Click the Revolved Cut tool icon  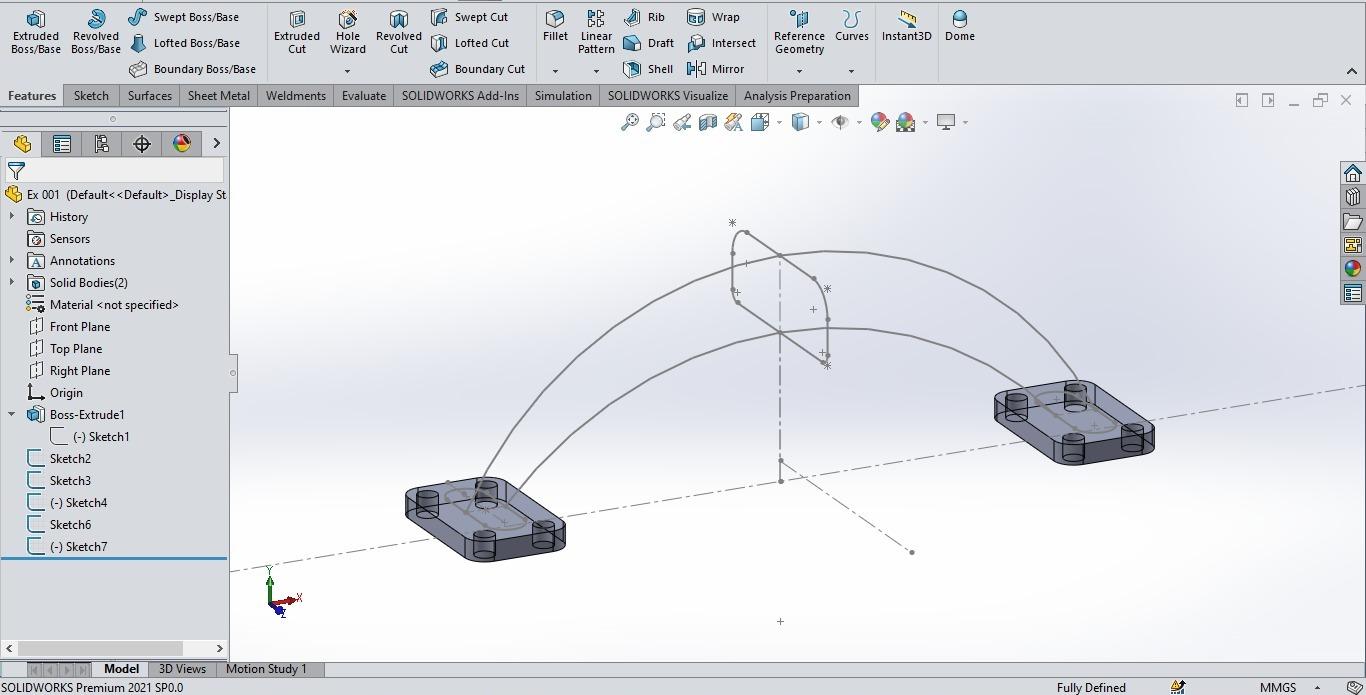click(x=398, y=20)
